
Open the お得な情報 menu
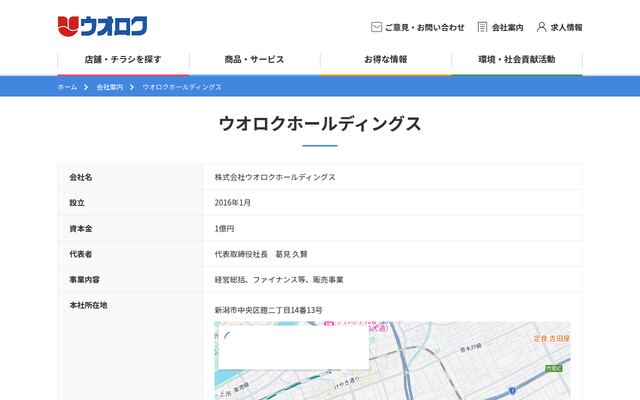pos(386,60)
